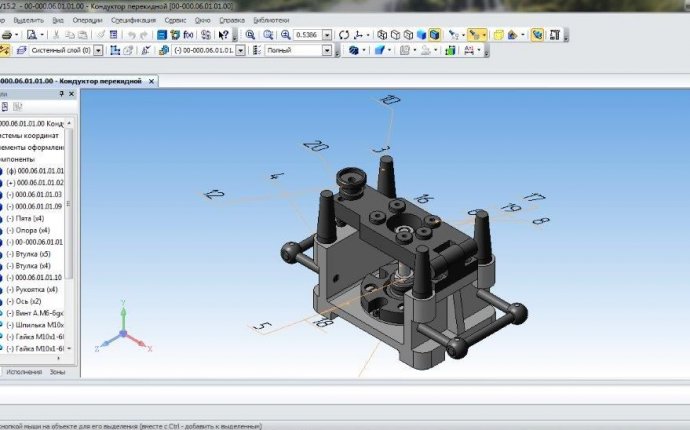Open the print icon dropdown arrow
The image size is (690, 430).
[17, 35]
